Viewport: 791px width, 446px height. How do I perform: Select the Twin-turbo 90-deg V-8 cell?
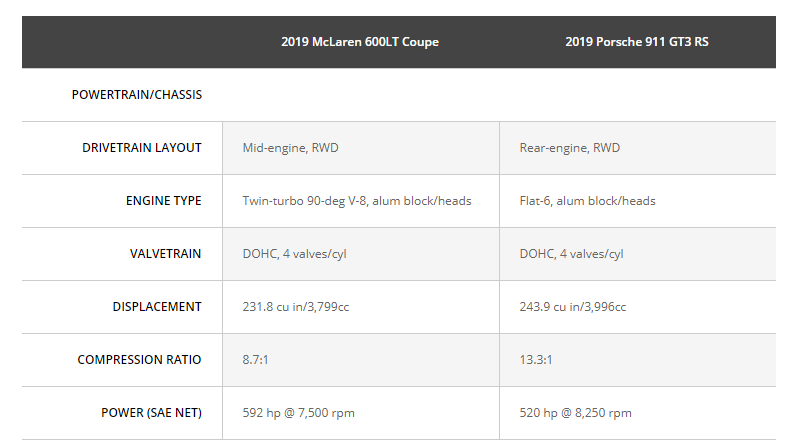[x=356, y=201]
